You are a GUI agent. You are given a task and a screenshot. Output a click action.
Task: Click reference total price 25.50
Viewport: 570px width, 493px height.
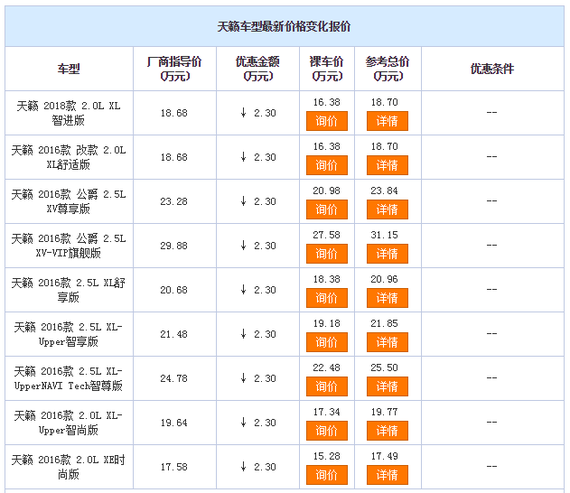[384, 368]
